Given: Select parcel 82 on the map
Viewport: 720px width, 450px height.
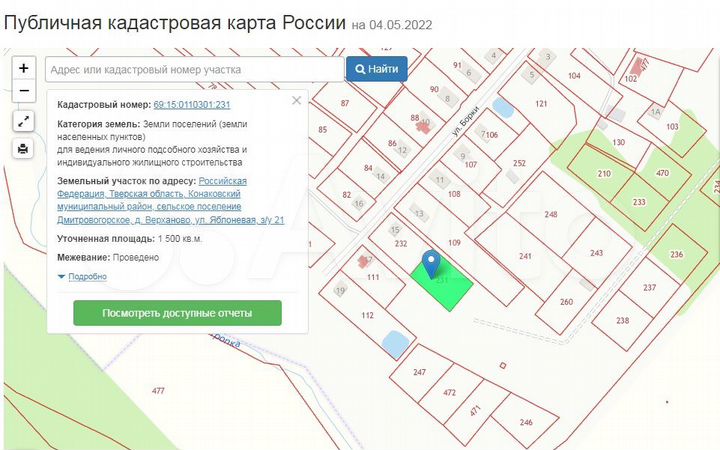Looking at the screenshot, I should pyautogui.click(x=347, y=195).
